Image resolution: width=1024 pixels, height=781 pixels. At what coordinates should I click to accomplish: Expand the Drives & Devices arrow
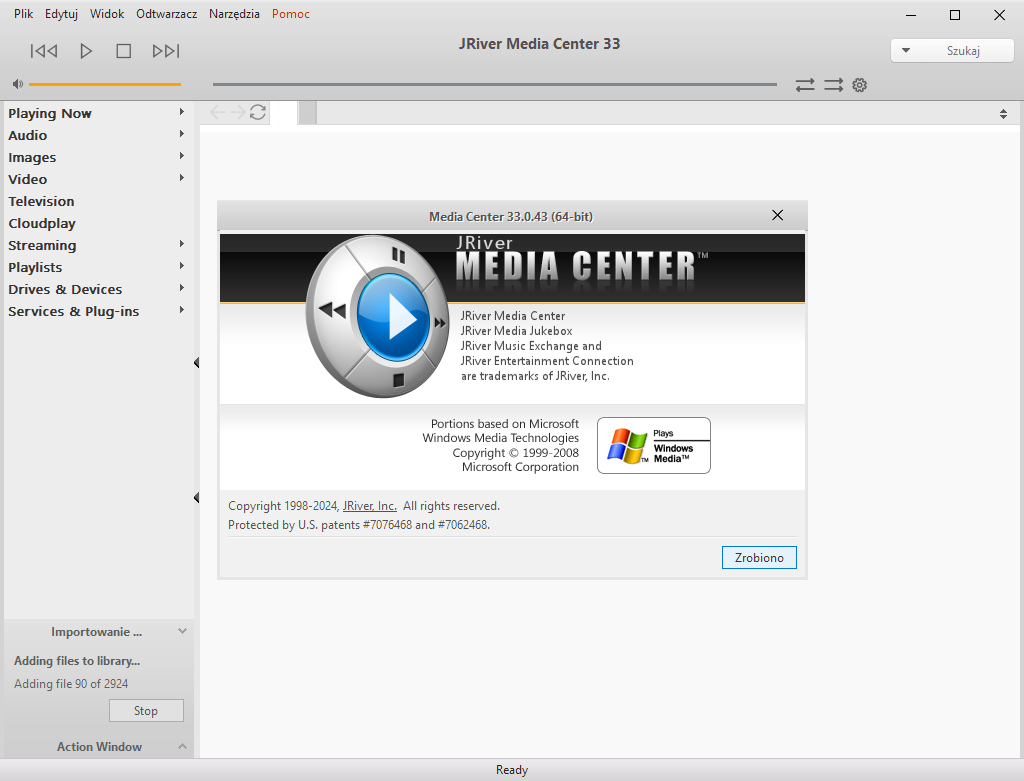182,288
